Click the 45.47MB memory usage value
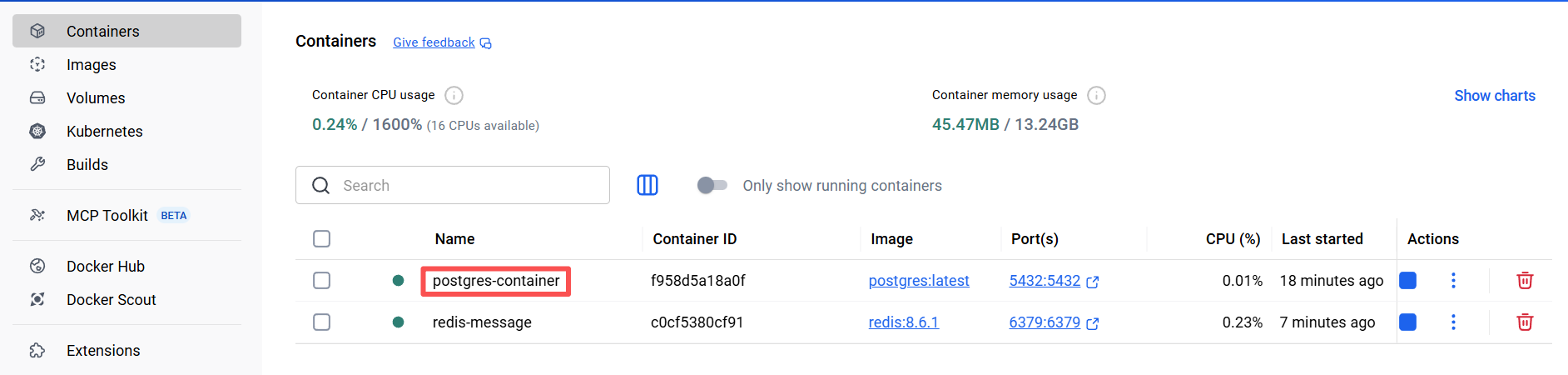This screenshot has height=375, width=1568. 965,124
